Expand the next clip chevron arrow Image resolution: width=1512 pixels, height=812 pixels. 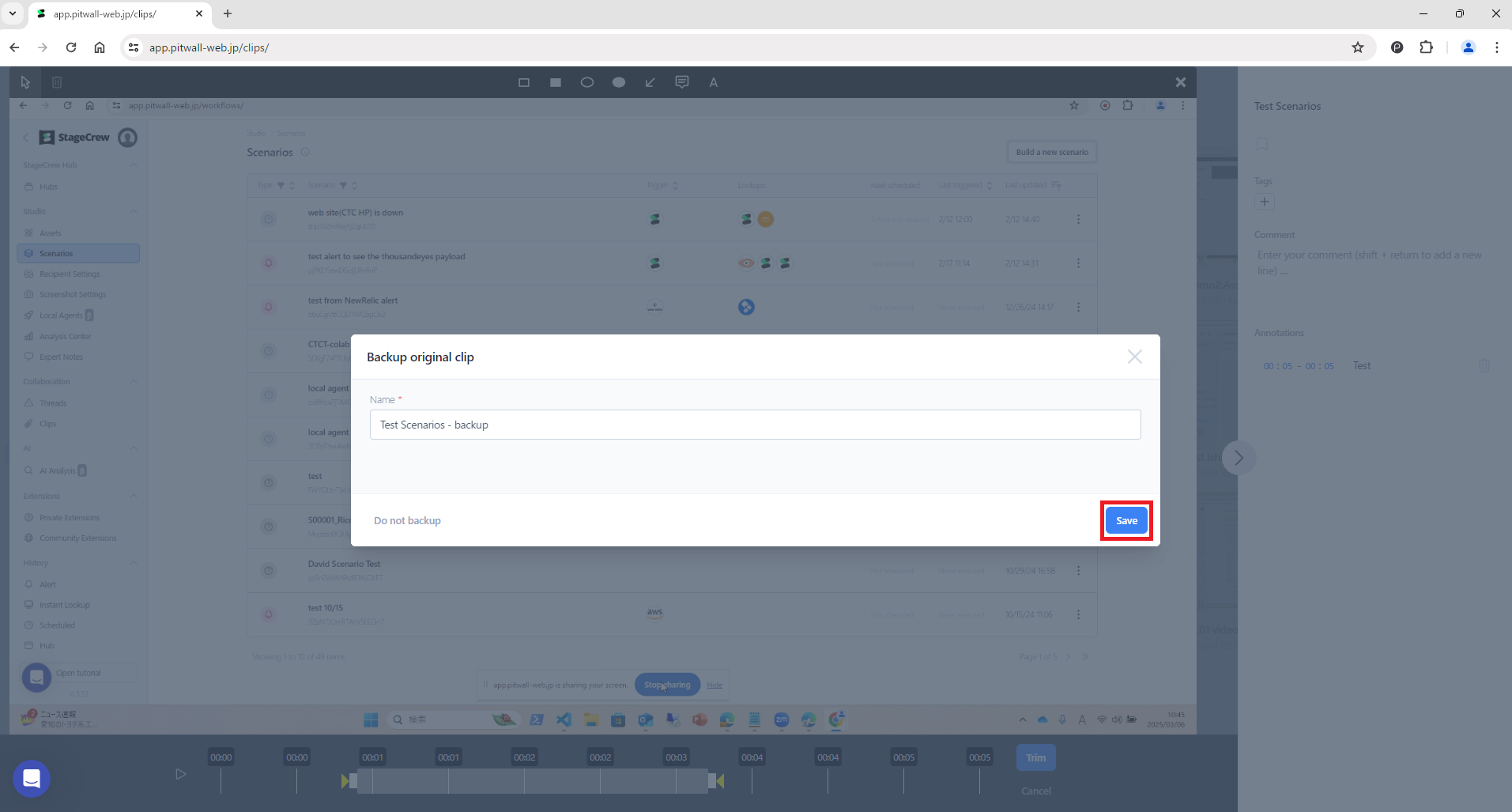click(x=1239, y=458)
